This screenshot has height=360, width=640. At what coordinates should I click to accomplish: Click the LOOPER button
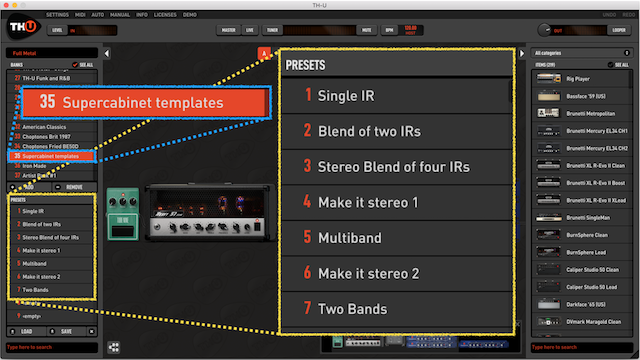click(x=619, y=30)
